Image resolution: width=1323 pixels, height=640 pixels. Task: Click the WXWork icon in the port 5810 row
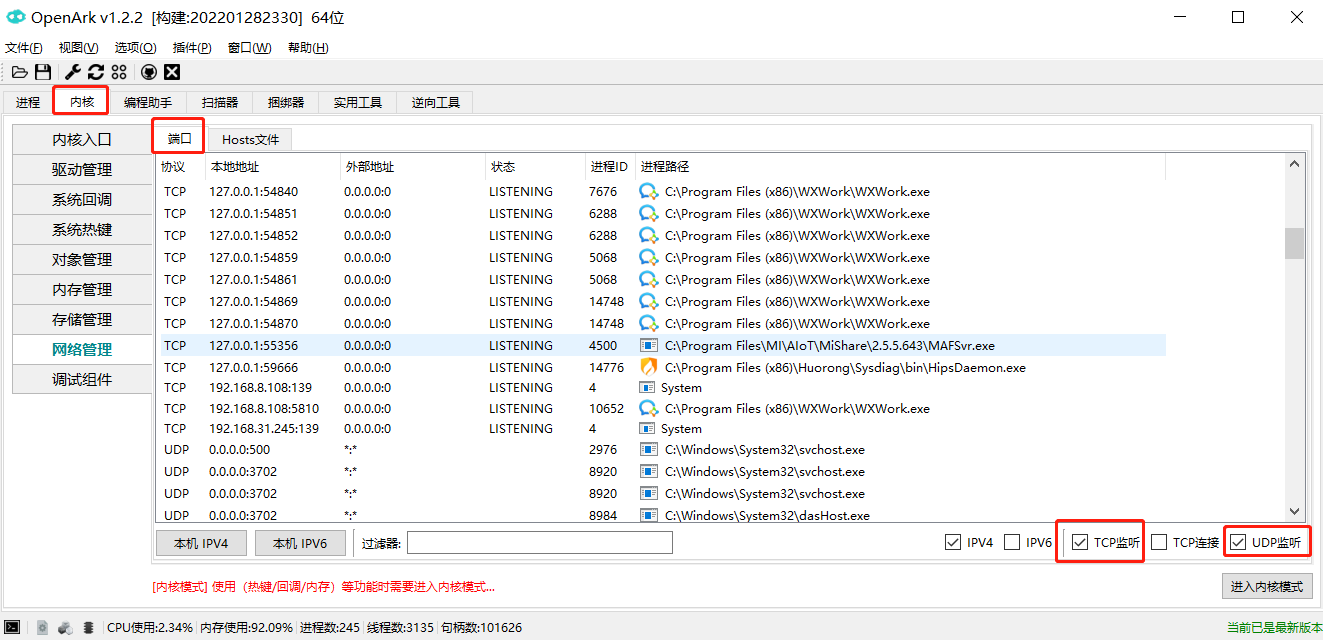[x=649, y=408]
